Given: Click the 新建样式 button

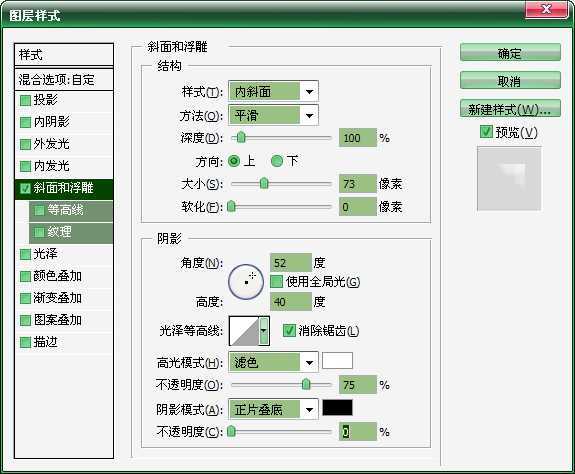Looking at the screenshot, I should [510, 109].
